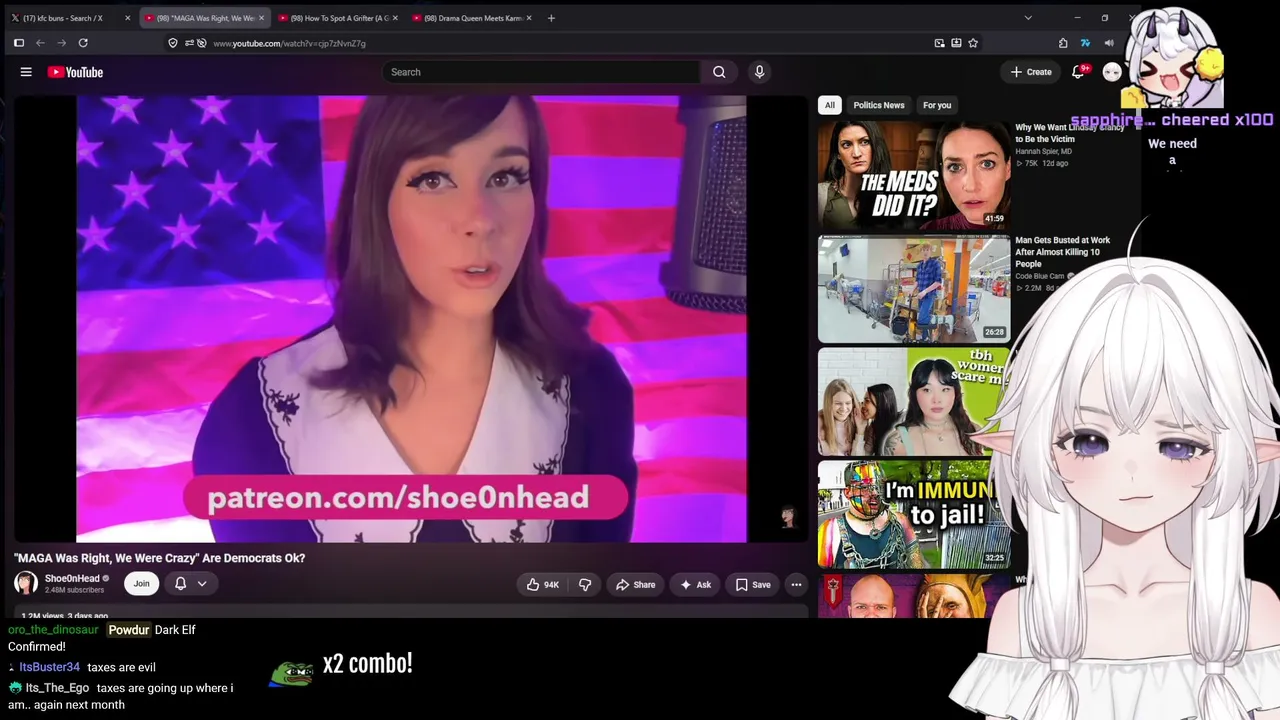The height and width of the screenshot is (720, 1280).
Task: Click the video player area
Action: click(411, 319)
